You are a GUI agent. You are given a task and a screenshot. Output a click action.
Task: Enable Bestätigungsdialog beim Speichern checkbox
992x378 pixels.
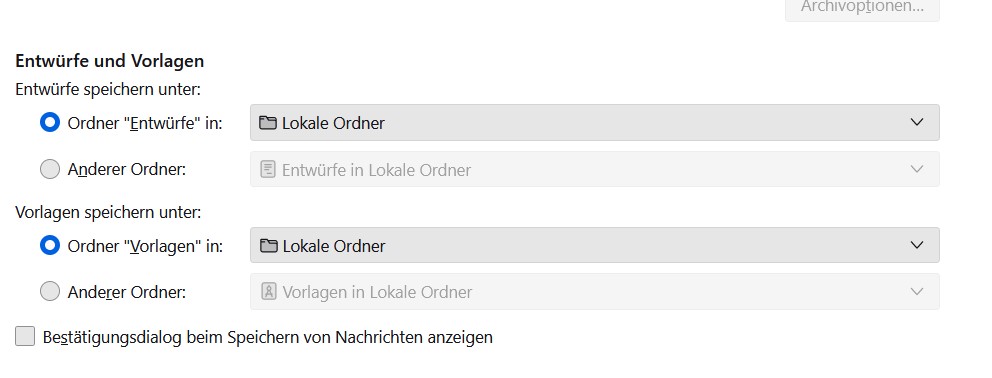point(25,336)
